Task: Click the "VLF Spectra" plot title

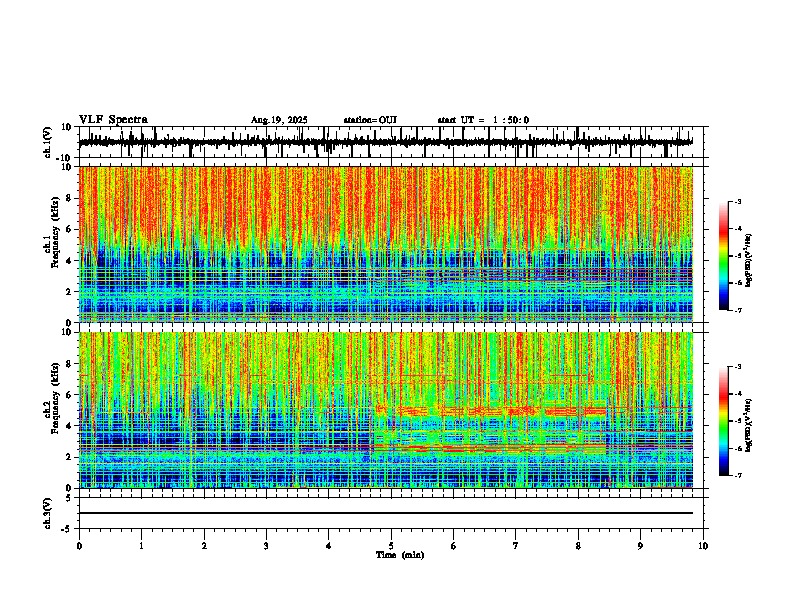Action: pyautogui.click(x=113, y=120)
